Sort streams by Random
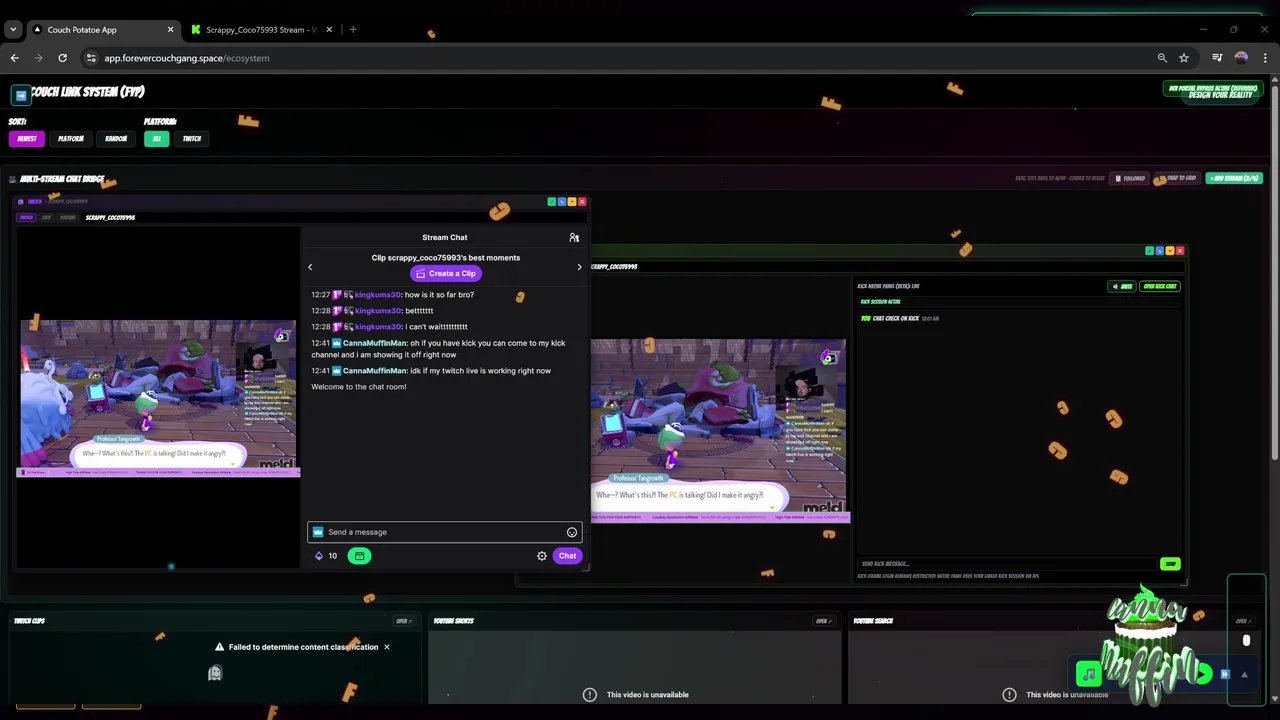The width and height of the screenshot is (1280, 720). pos(116,139)
